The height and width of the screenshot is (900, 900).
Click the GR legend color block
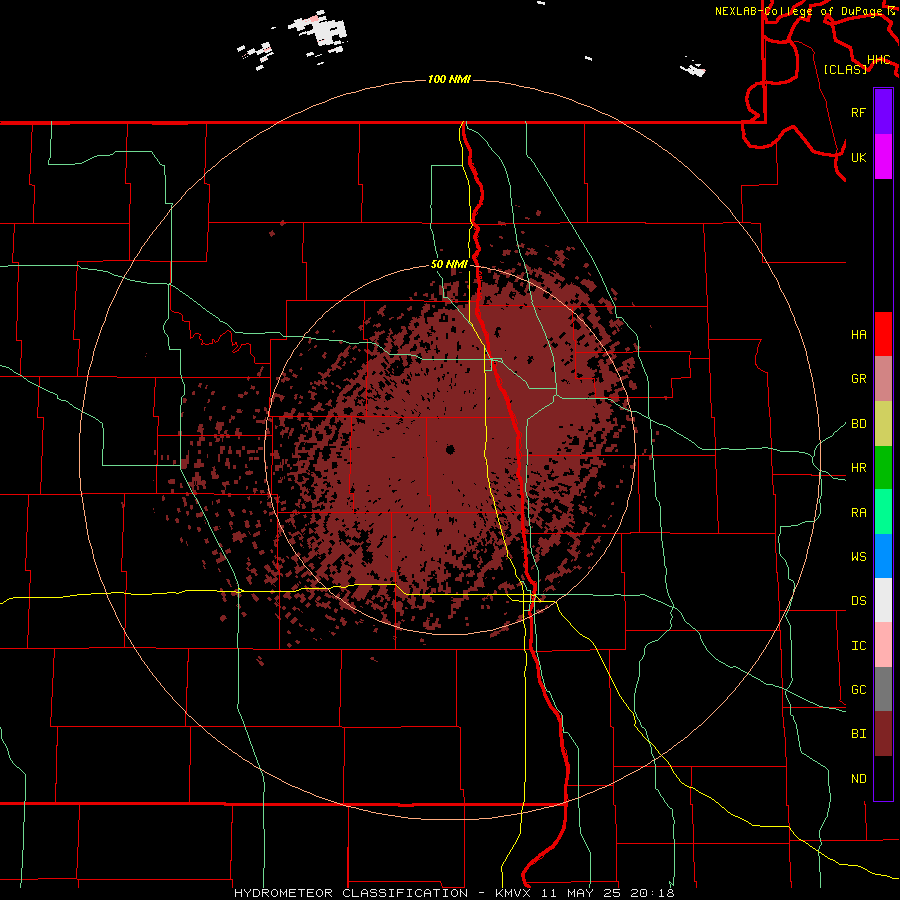[x=883, y=378]
